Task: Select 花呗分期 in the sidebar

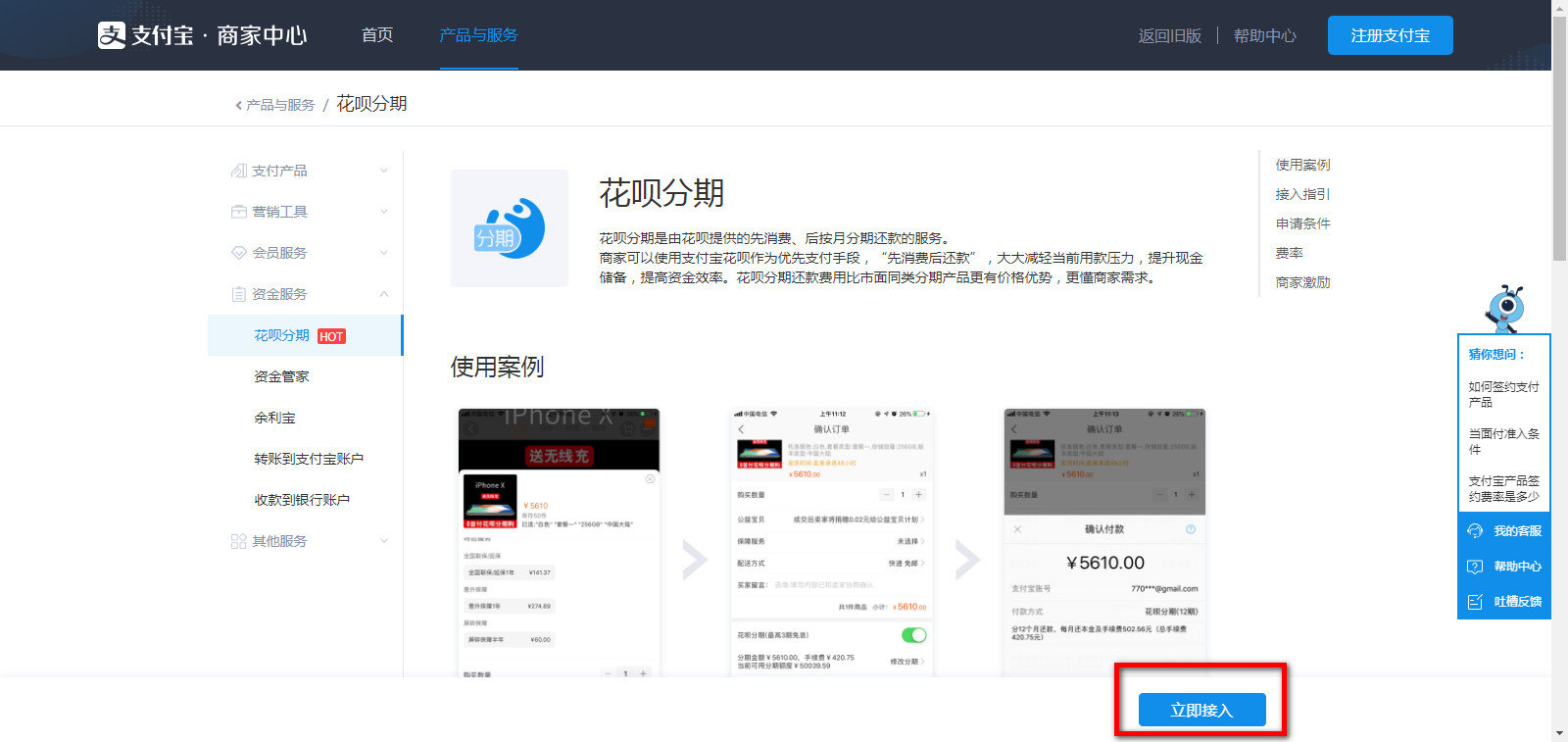Action: tap(305, 335)
